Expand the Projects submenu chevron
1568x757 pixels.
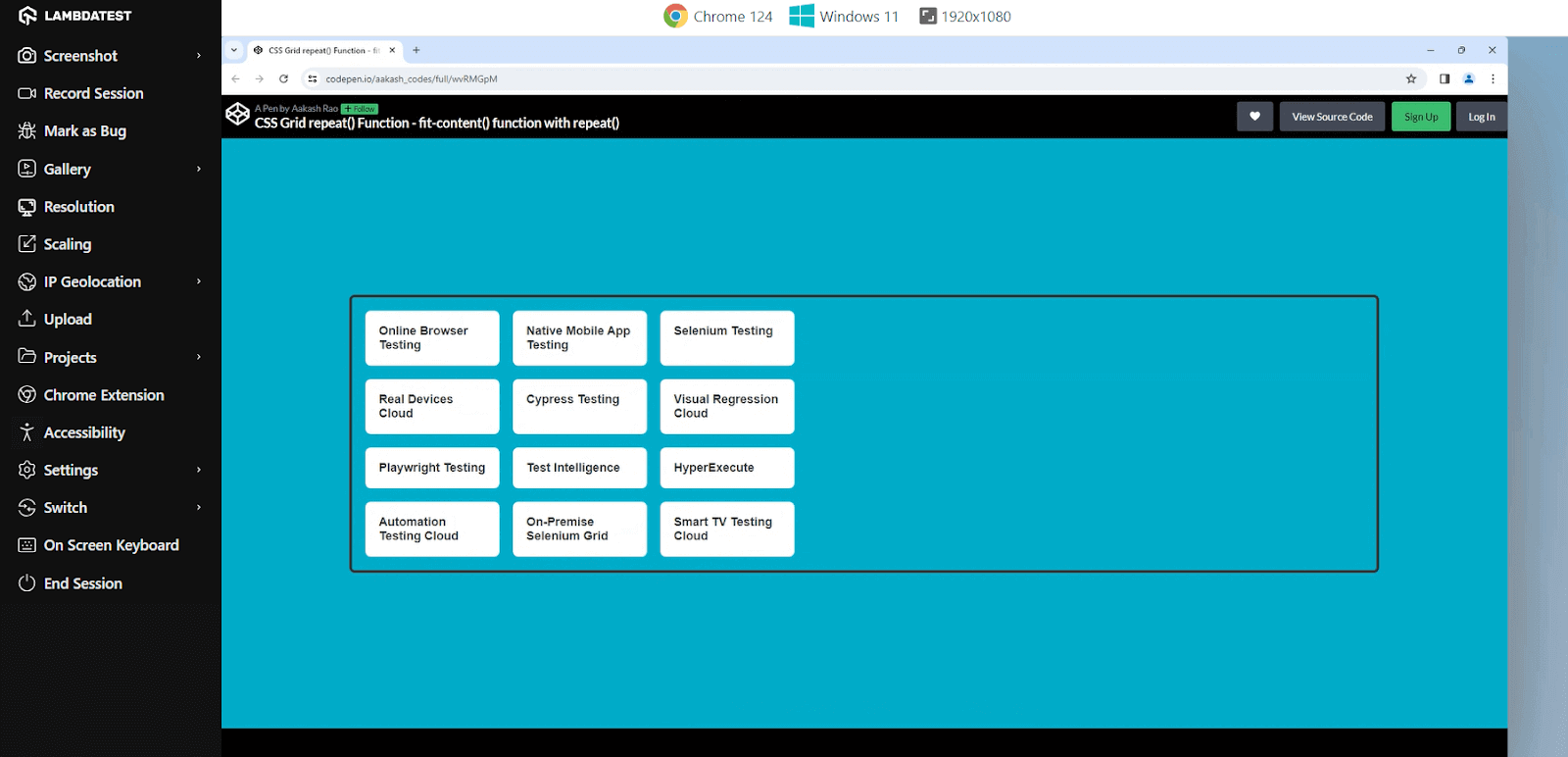[x=199, y=357]
